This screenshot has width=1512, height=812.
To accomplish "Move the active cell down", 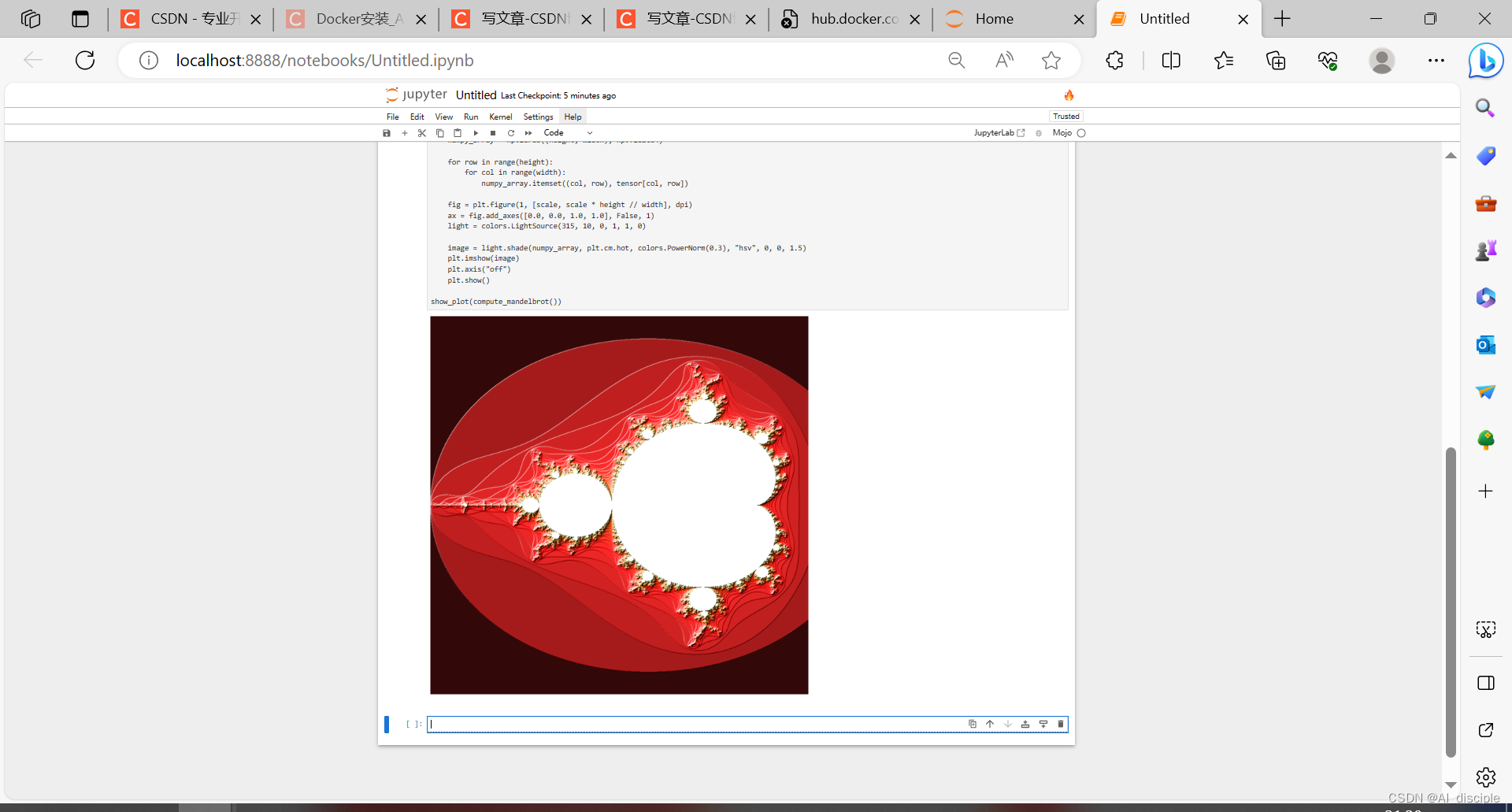I will 1008,724.
